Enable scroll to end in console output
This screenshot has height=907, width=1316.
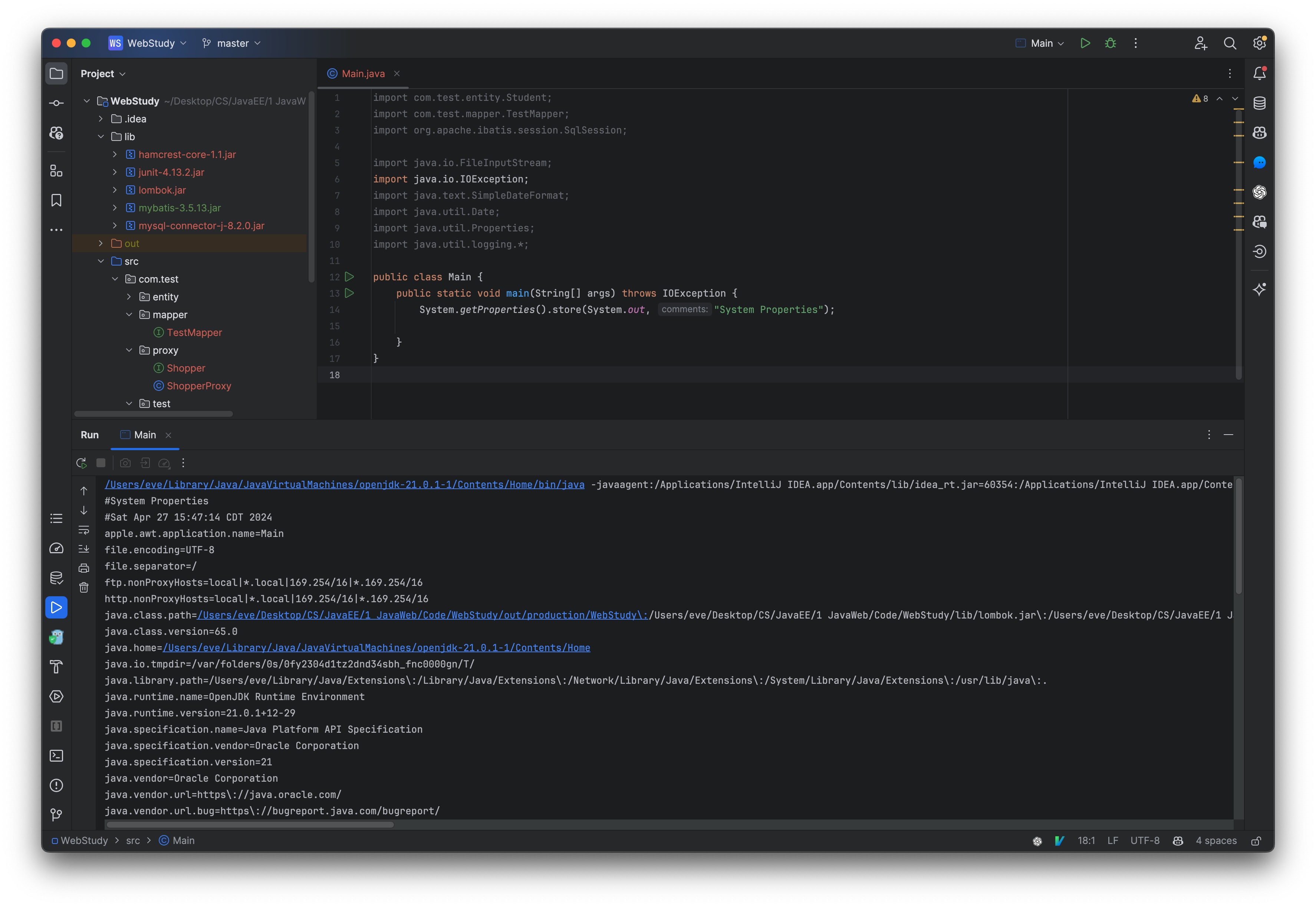pos(83,548)
